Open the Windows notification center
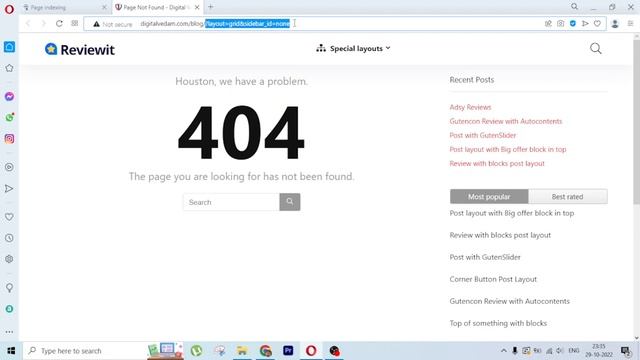Viewport: 640px width, 360px height. point(625,351)
